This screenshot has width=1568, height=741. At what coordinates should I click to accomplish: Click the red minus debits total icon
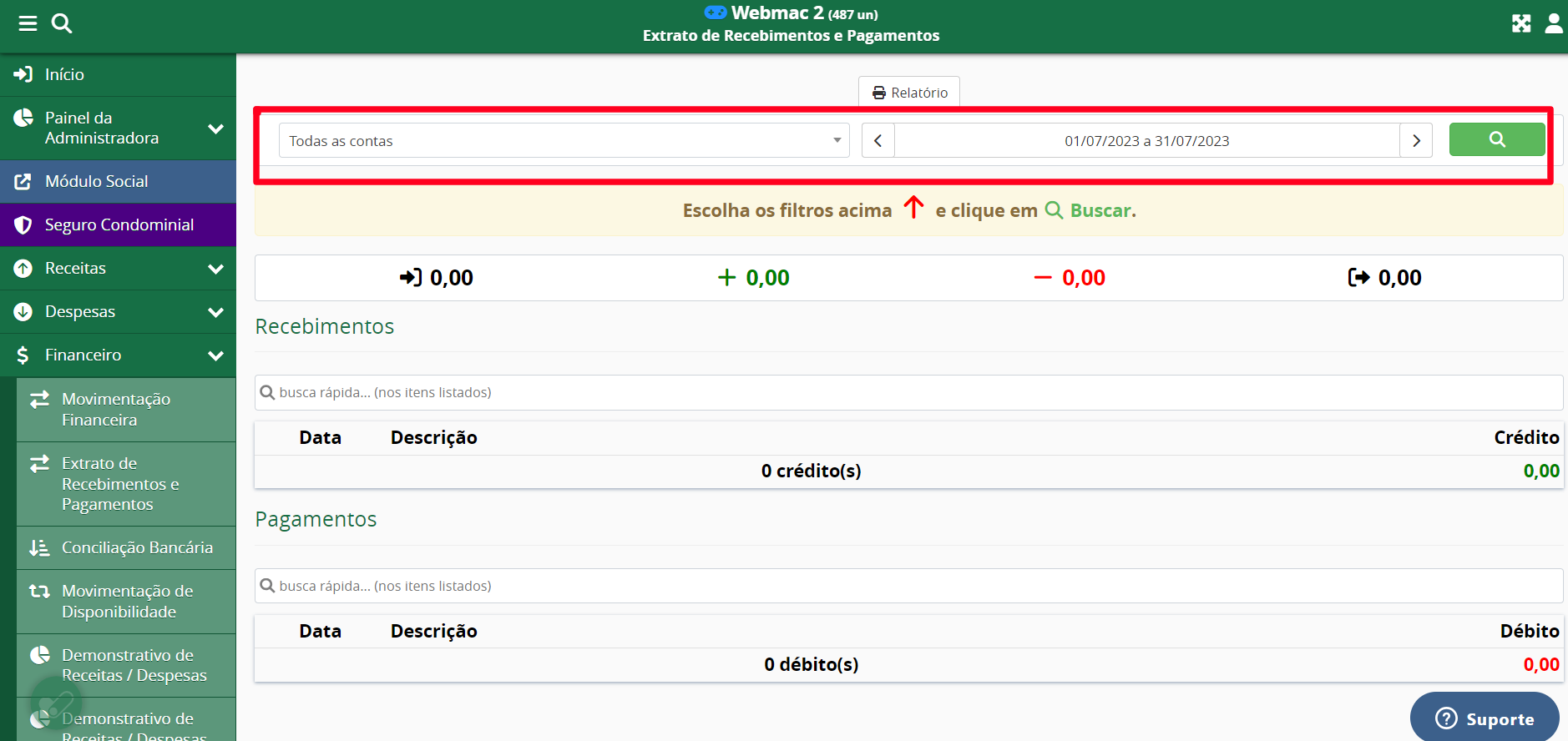[x=1043, y=278]
